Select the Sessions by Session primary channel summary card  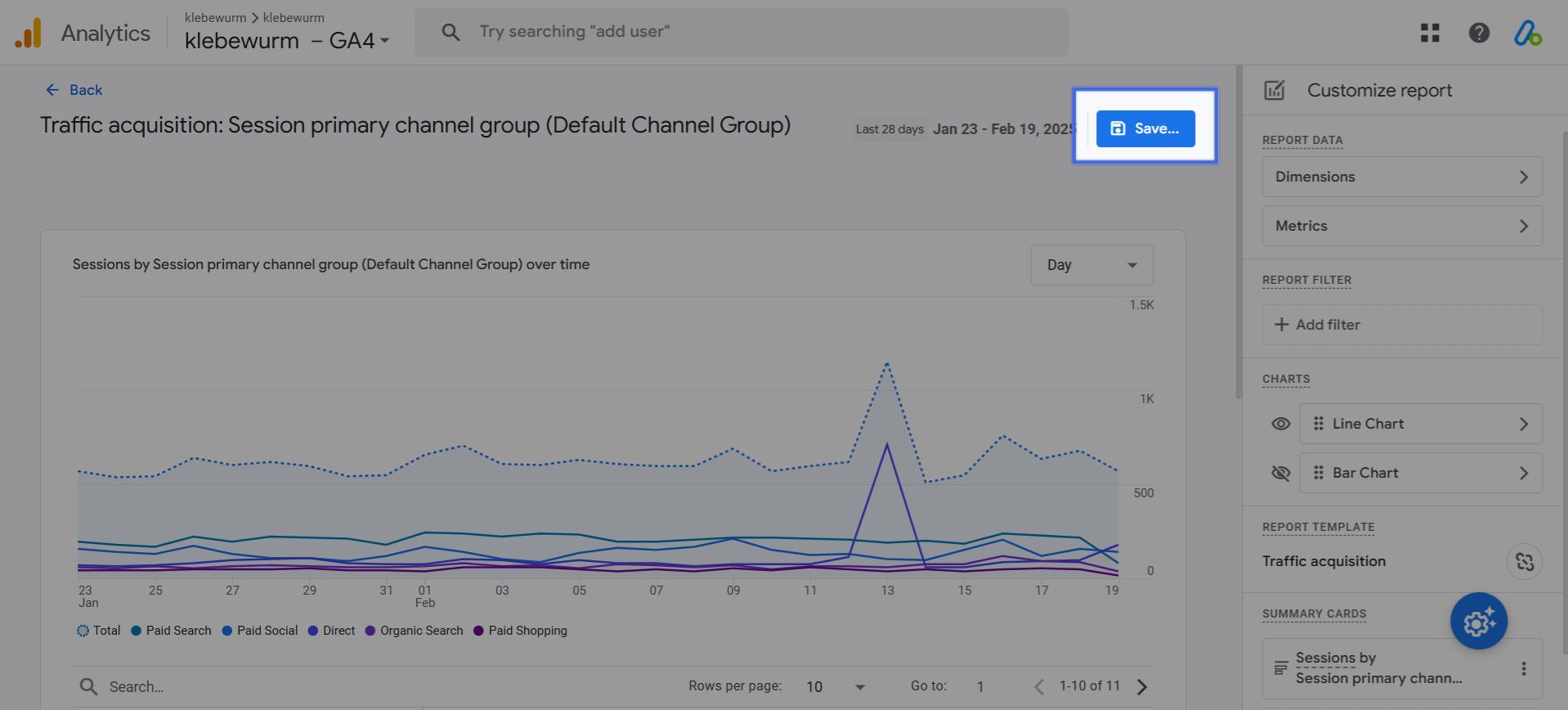click(1402, 668)
